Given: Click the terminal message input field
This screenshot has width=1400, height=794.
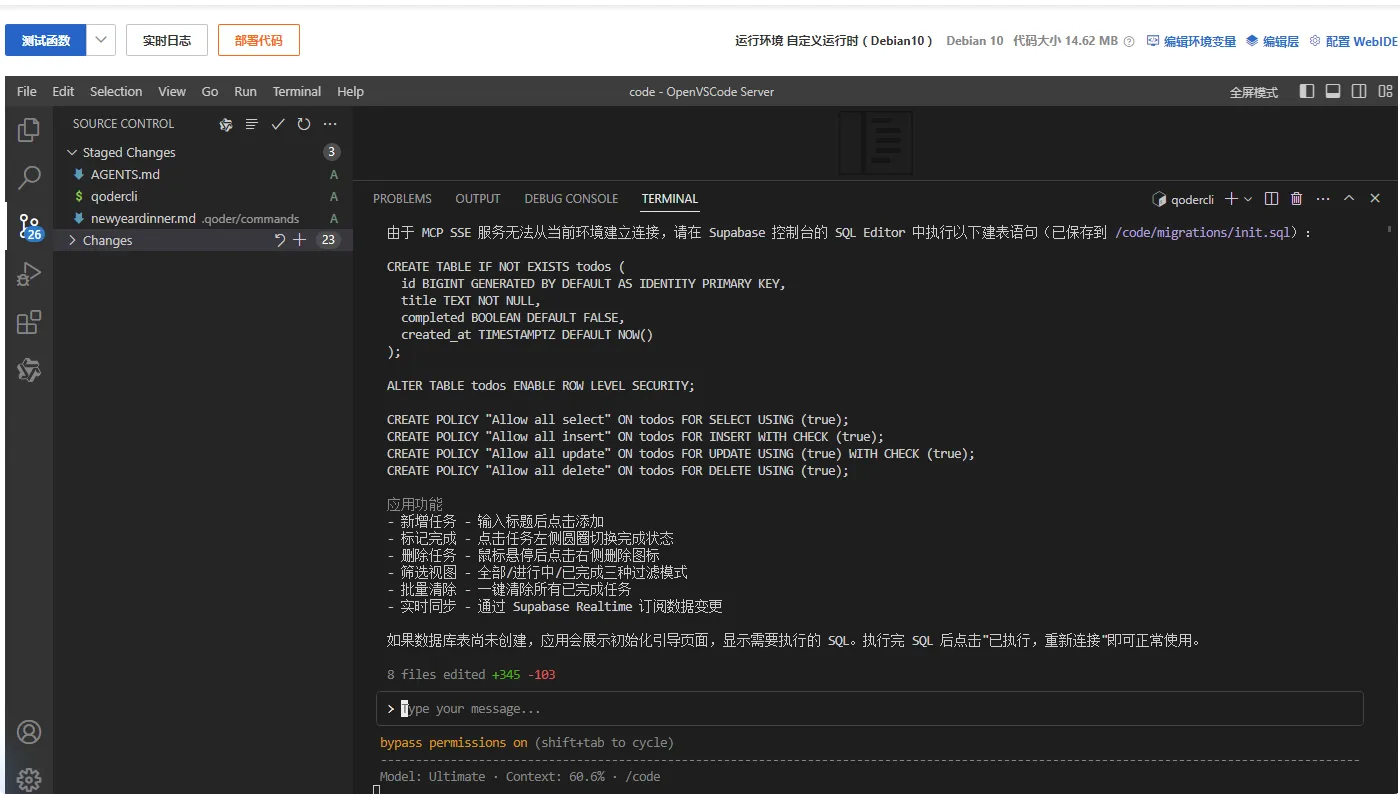Looking at the screenshot, I should click(700, 708).
